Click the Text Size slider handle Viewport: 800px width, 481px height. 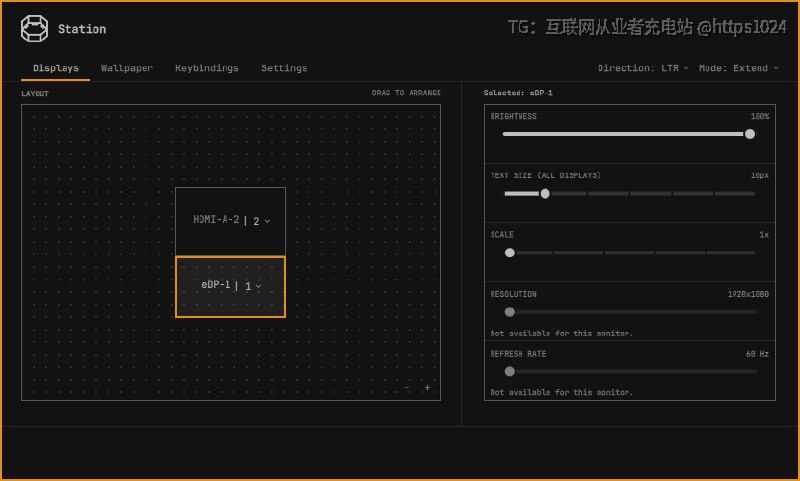(x=545, y=194)
